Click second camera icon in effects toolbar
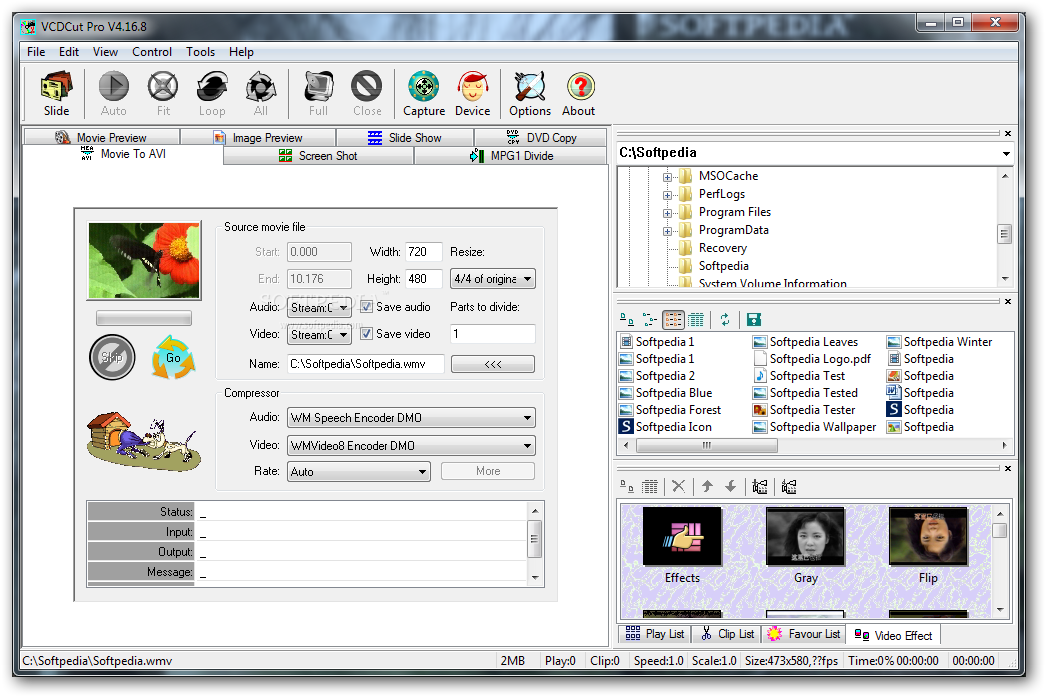This screenshot has width=1046, height=697. click(789, 486)
